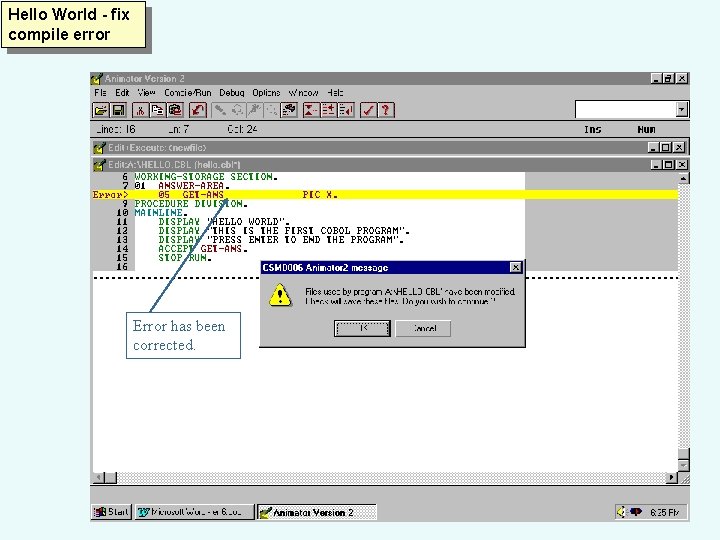Expand the toolbar combo box dropdown arrow

tap(681, 110)
